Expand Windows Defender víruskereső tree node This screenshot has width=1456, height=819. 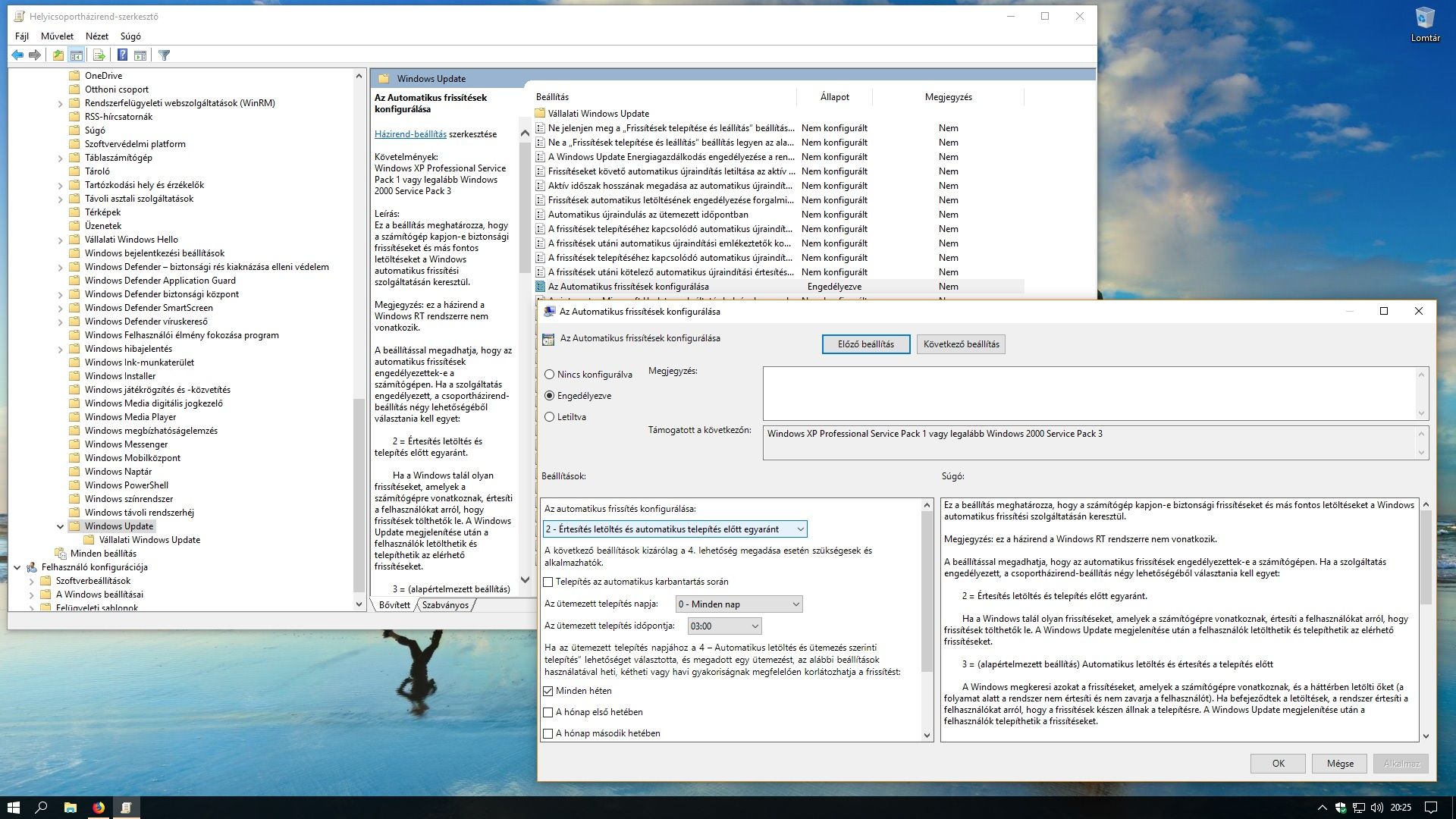pos(60,322)
